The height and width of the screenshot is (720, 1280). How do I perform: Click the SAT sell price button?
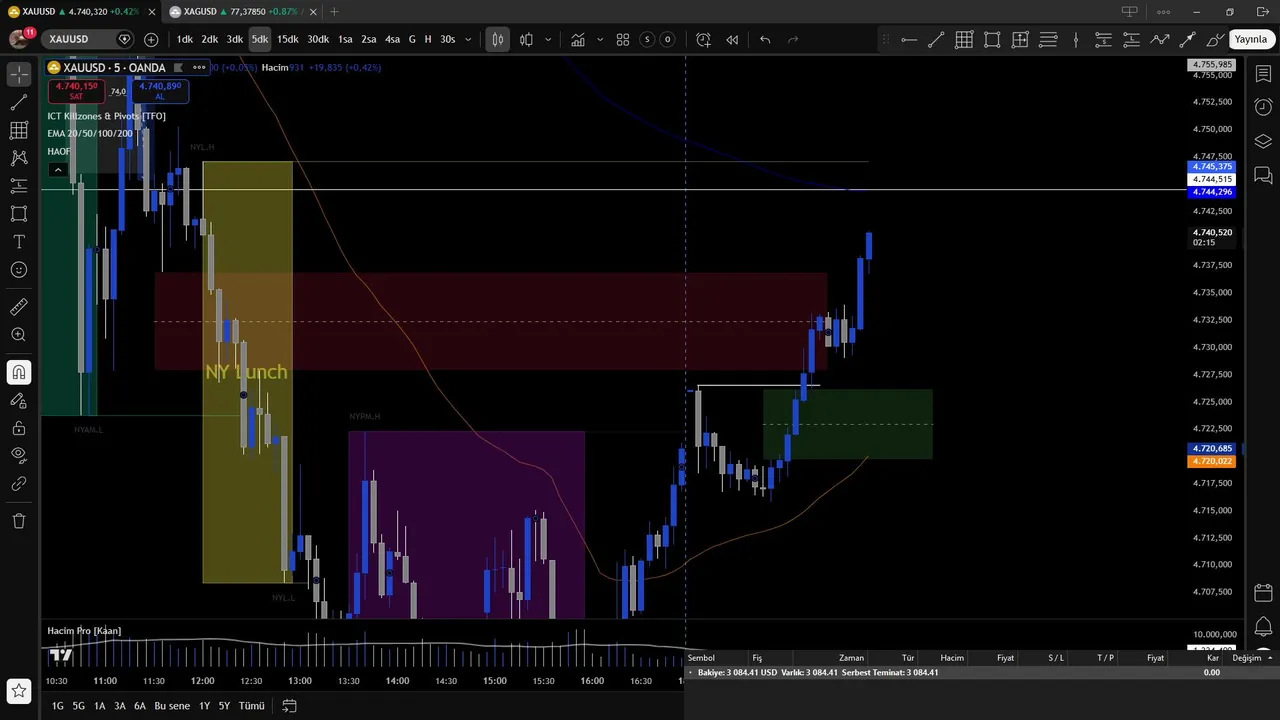pos(76,91)
